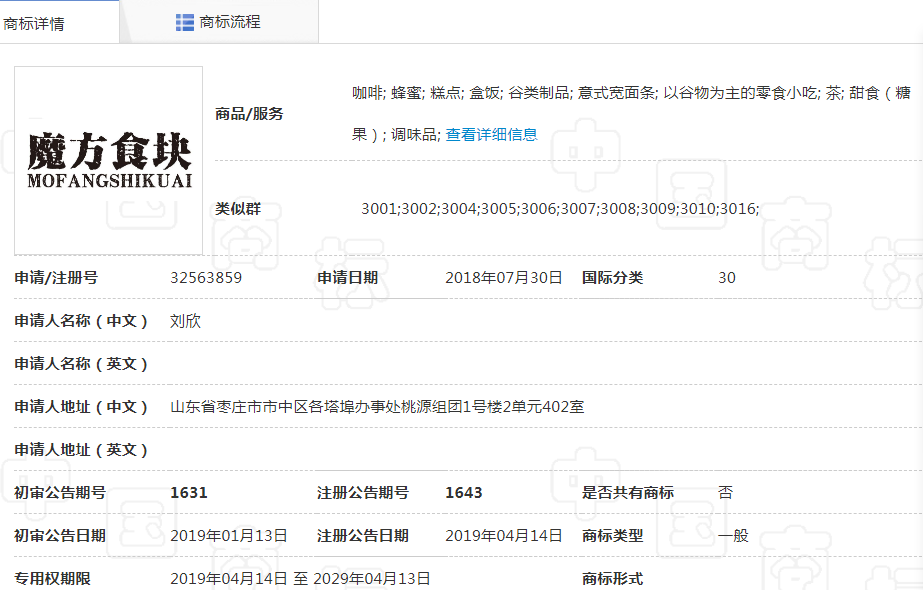The height and width of the screenshot is (590, 923).
Task: Click registration announcement issue number 1643
Action: tap(464, 493)
